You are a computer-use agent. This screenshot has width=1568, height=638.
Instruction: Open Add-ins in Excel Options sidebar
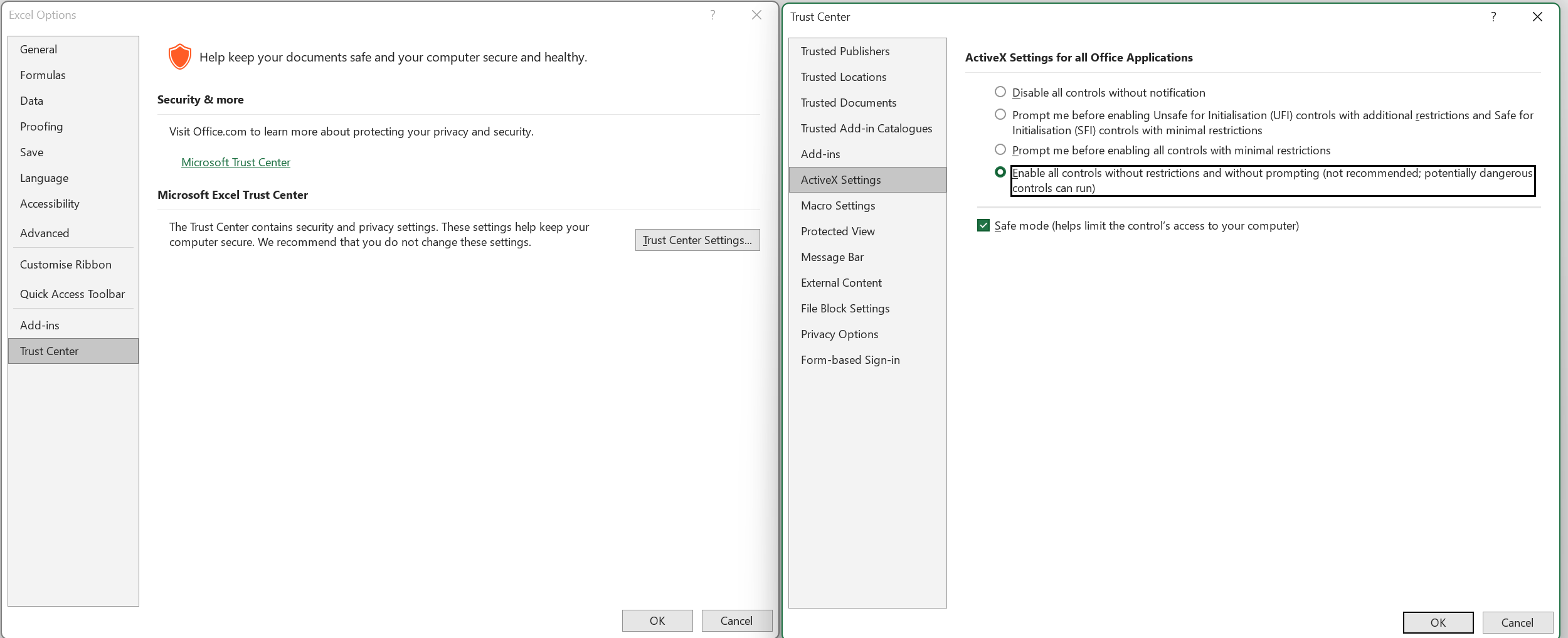(x=73, y=326)
